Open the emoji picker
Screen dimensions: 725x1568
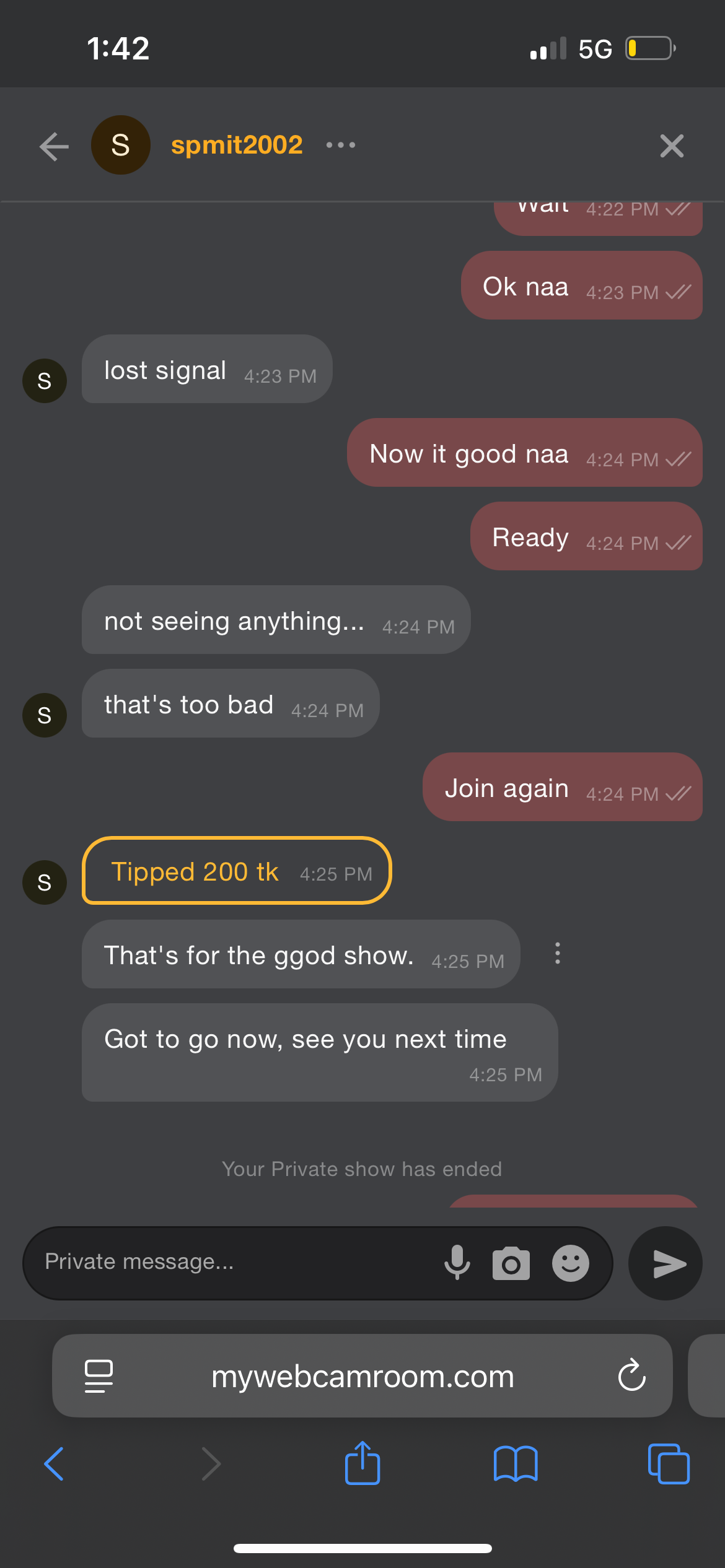(570, 1263)
